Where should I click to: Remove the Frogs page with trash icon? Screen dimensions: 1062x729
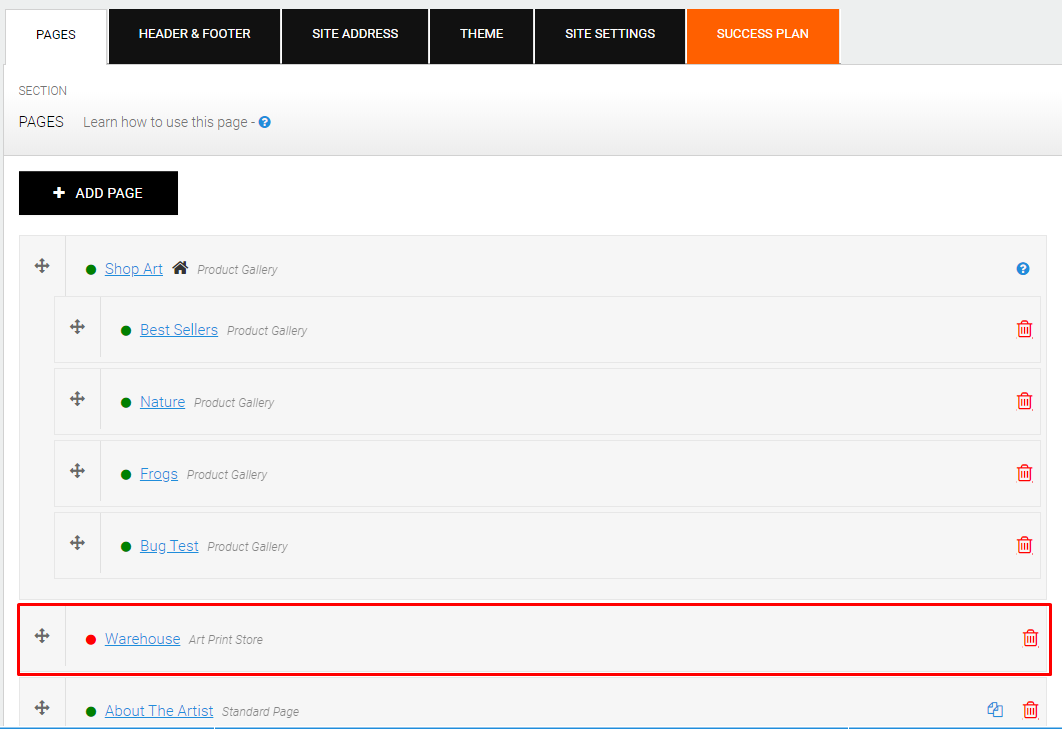point(1024,473)
